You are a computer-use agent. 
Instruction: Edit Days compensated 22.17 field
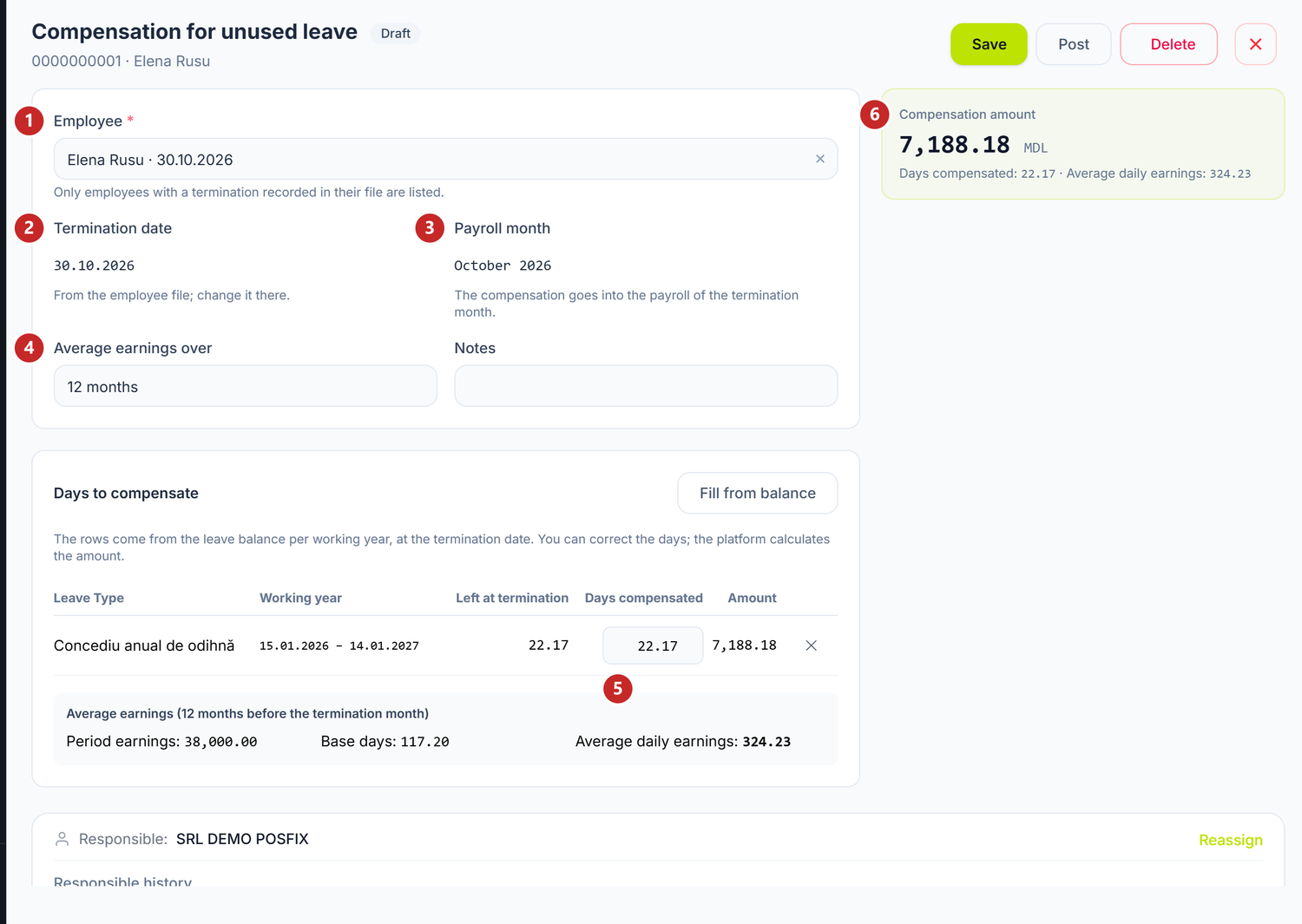click(x=653, y=645)
